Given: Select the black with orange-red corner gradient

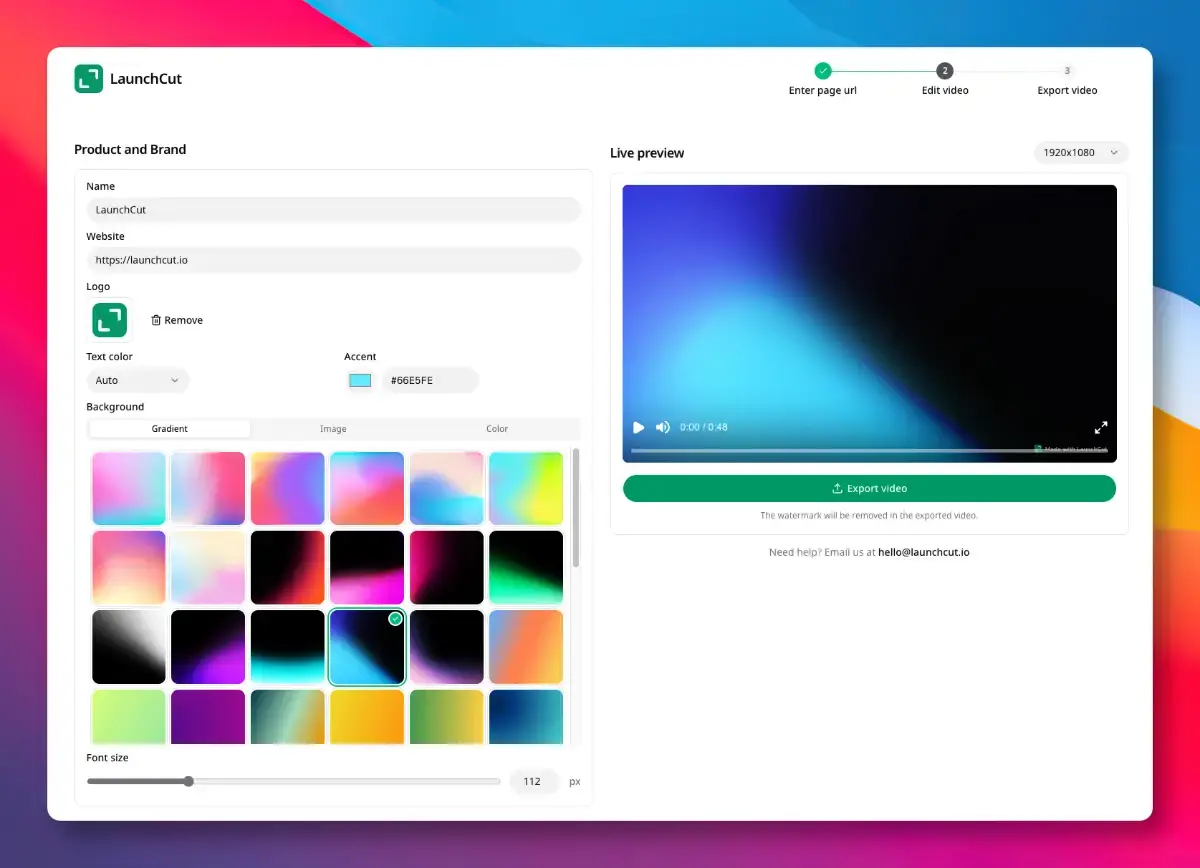Looking at the screenshot, I should 288,568.
